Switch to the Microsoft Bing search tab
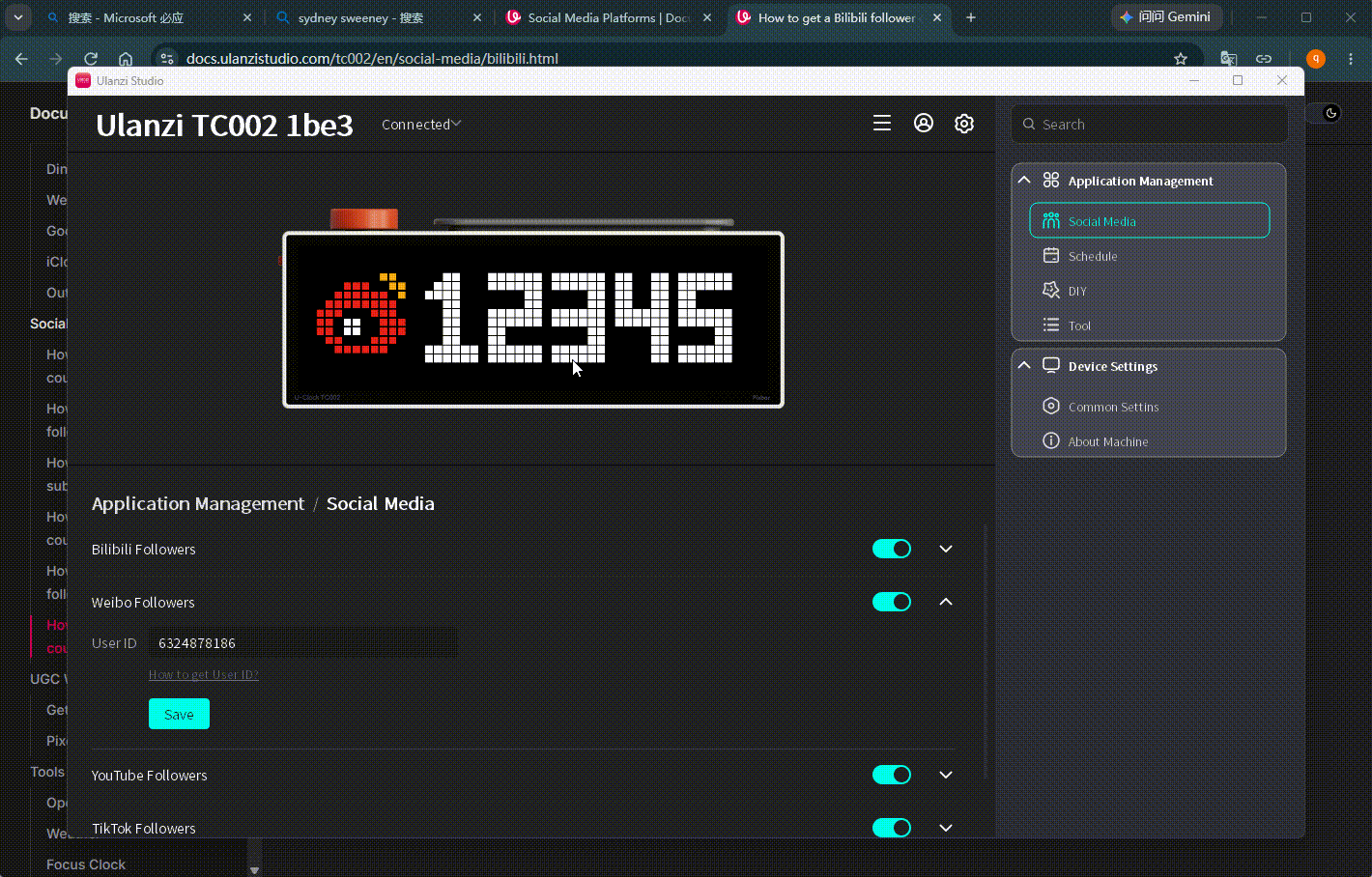The height and width of the screenshot is (877, 1372). coord(149,17)
